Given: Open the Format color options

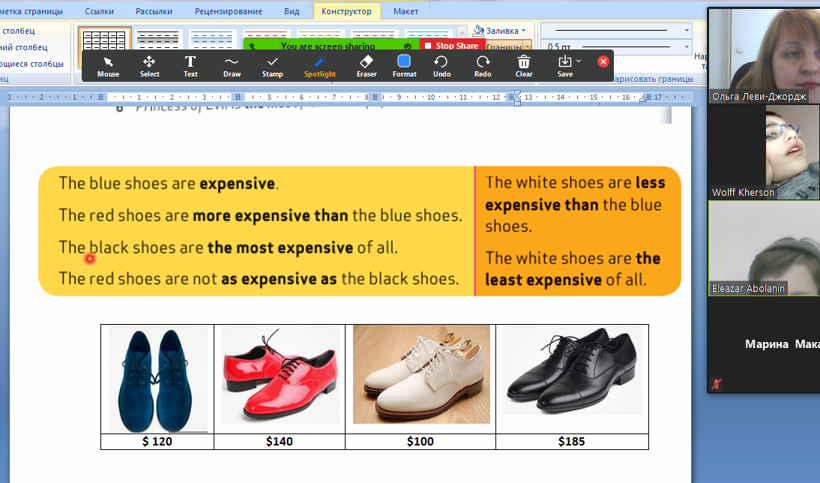Looking at the screenshot, I should pyautogui.click(x=404, y=66).
